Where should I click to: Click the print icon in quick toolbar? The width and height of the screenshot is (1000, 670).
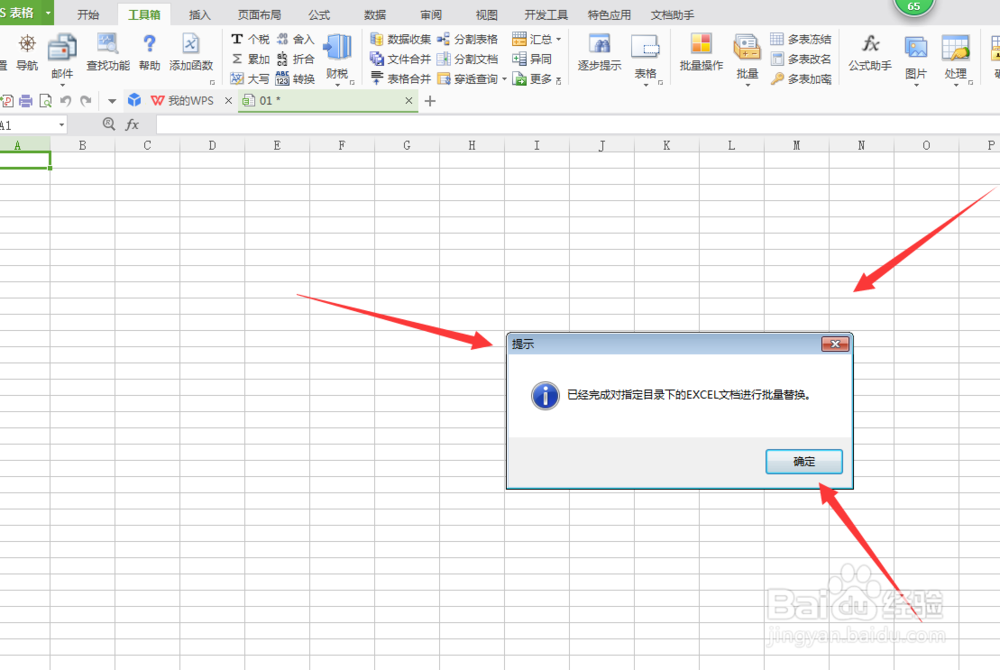tap(26, 101)
